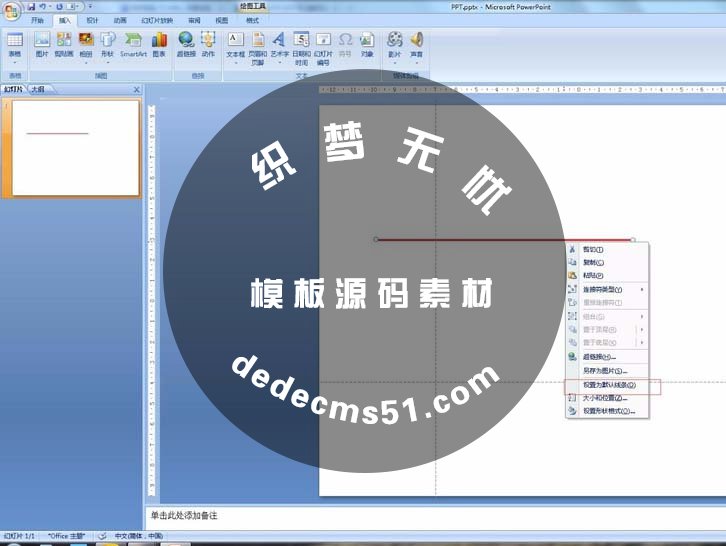Click the spell check icon in status bar
This screenshot has height=546, width=726.
tap(102, 536)
